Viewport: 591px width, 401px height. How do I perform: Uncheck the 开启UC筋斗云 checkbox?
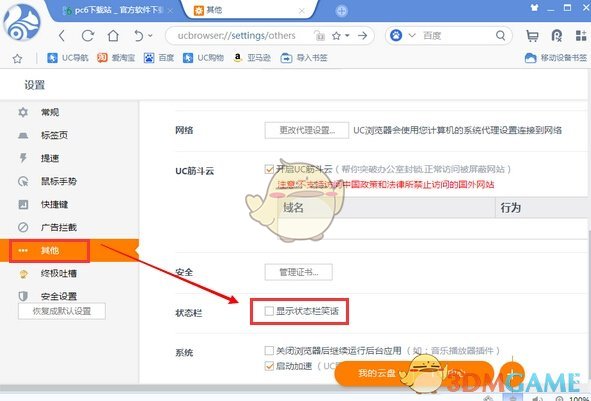[x=269, y=169]
